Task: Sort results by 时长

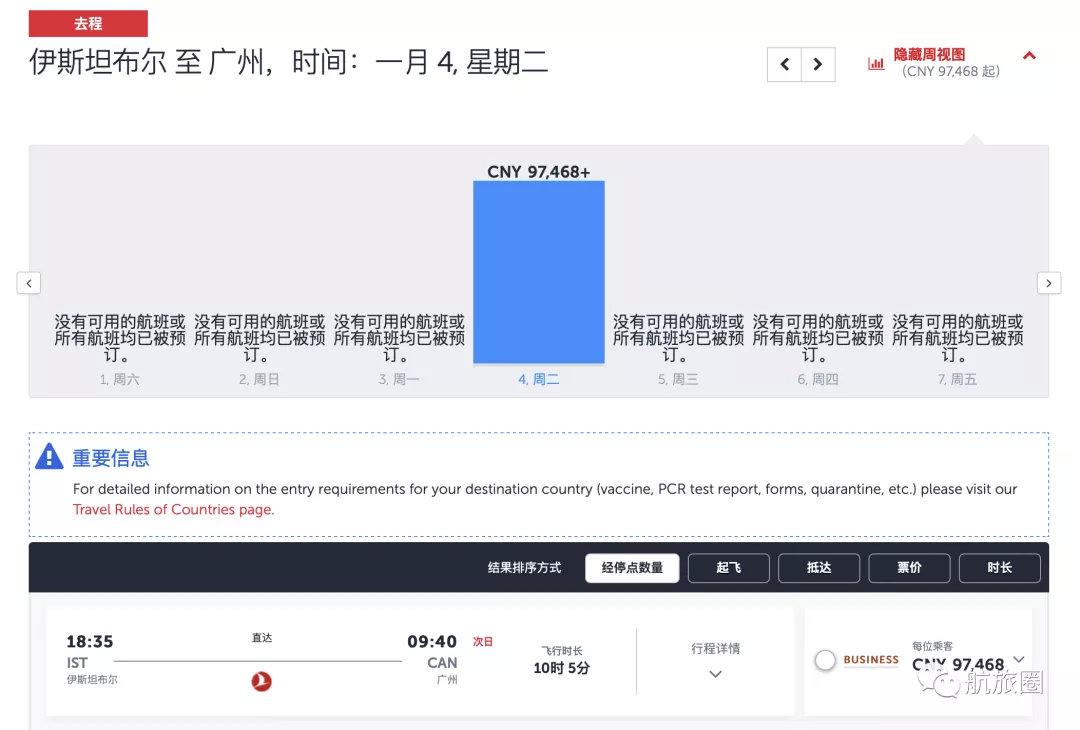Action: click(999, 568)
